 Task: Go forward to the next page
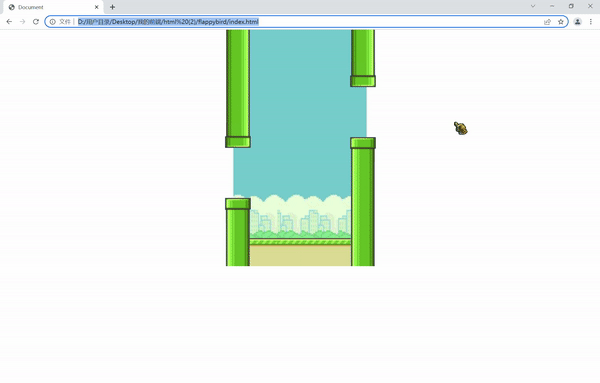click(x=23, y=22)
